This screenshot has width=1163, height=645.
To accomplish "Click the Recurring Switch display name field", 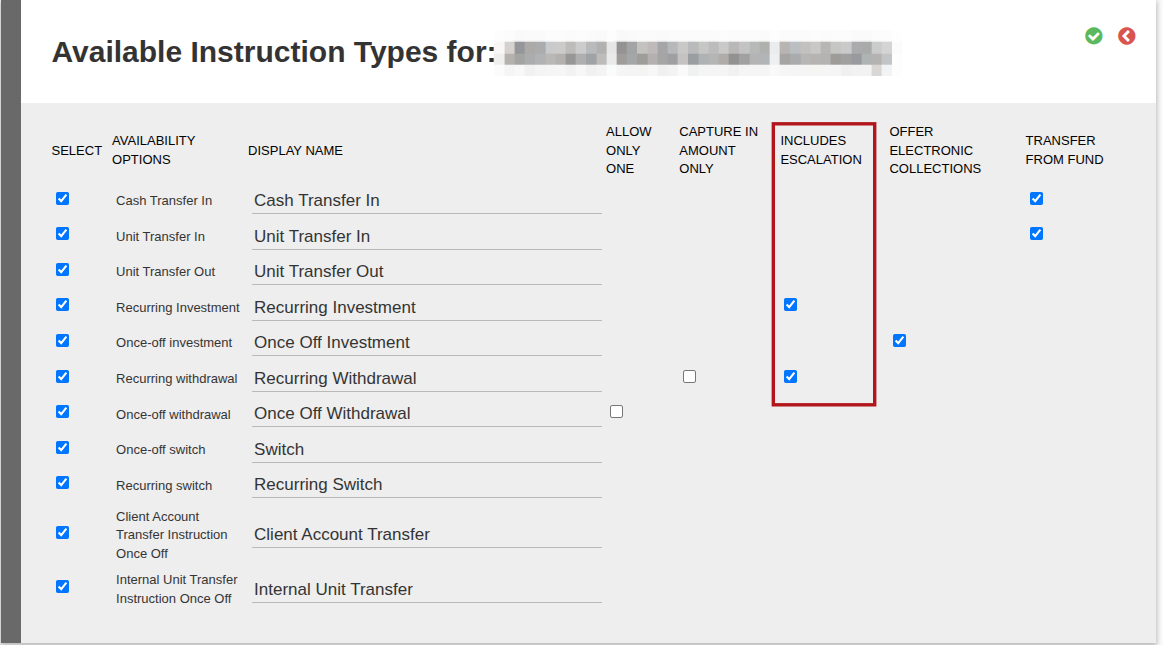I will (426, 485).
